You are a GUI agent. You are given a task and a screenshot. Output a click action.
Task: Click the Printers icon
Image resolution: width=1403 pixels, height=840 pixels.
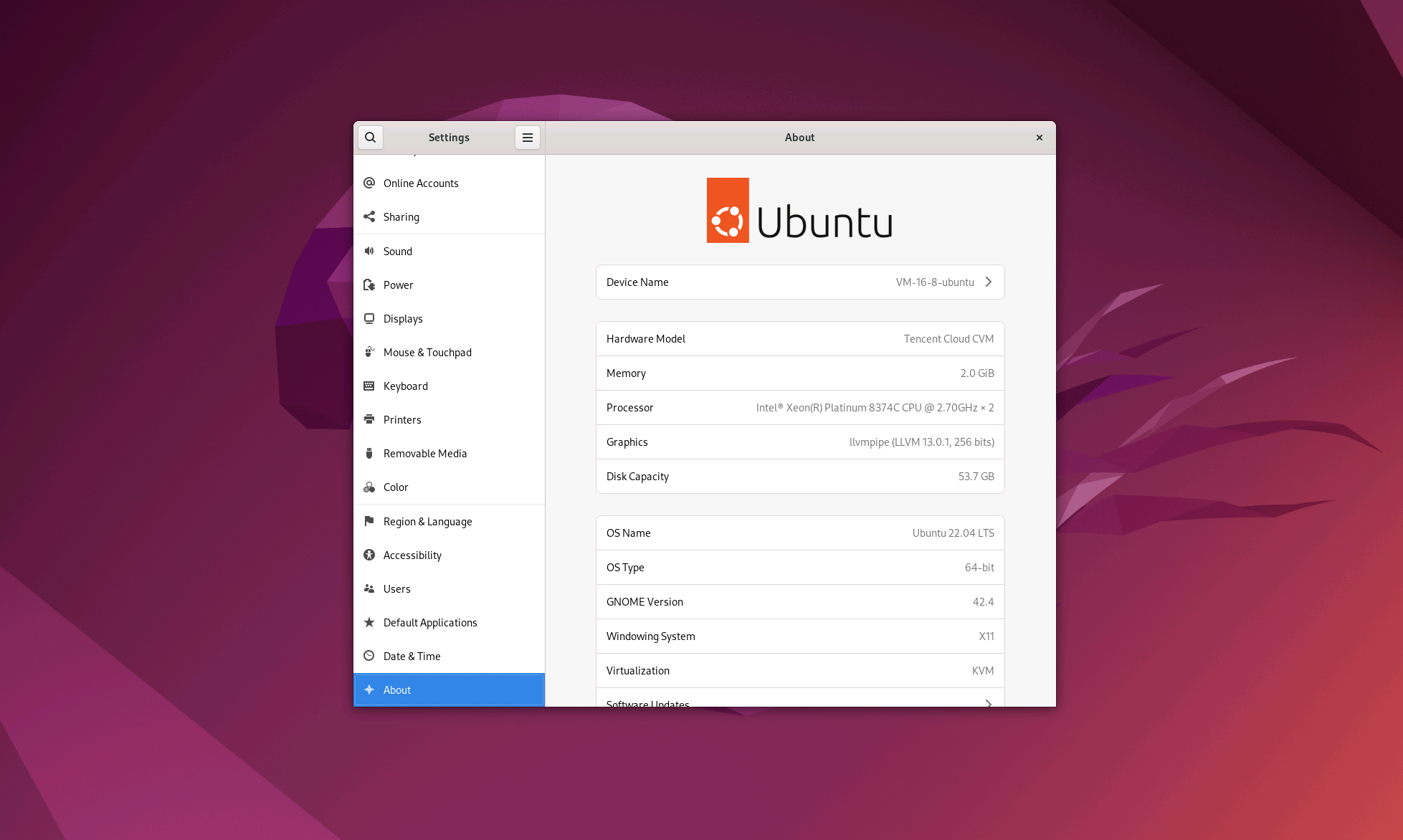[x=369, y=419]
